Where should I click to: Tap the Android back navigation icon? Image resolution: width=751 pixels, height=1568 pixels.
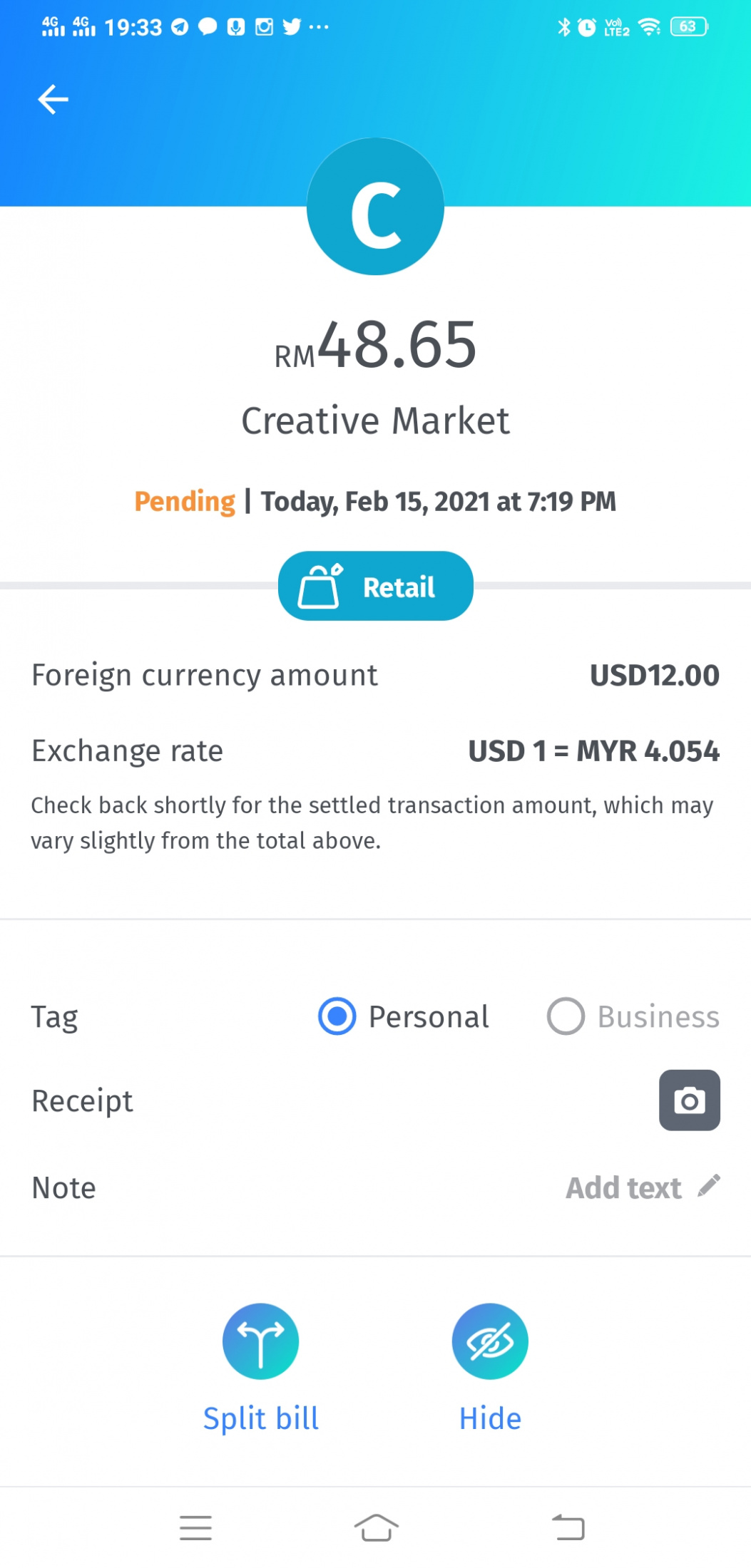[568, 1527]
